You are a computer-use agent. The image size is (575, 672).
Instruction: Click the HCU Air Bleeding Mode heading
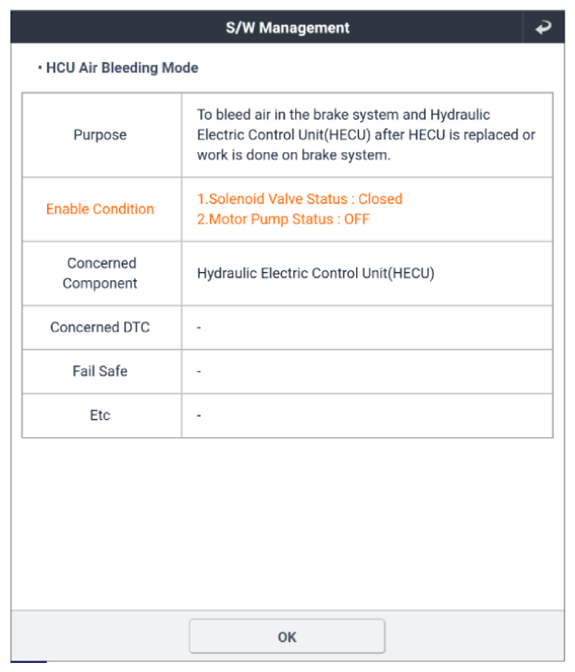pyautogui.click(x=122, y=68)
